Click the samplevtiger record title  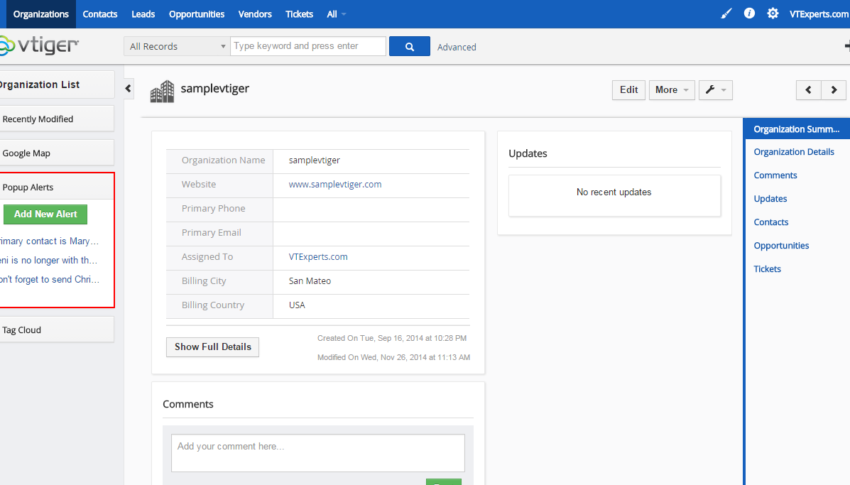point(215,88)
